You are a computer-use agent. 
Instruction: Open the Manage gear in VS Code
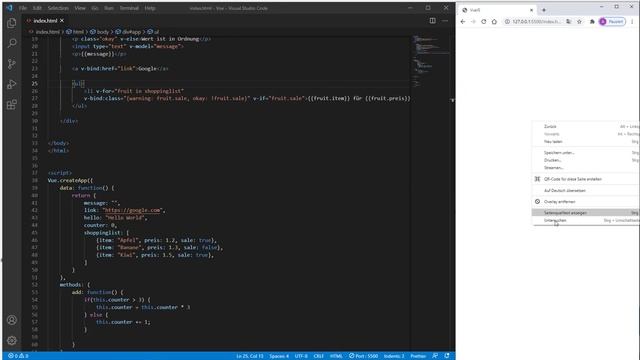coord(12,340)
